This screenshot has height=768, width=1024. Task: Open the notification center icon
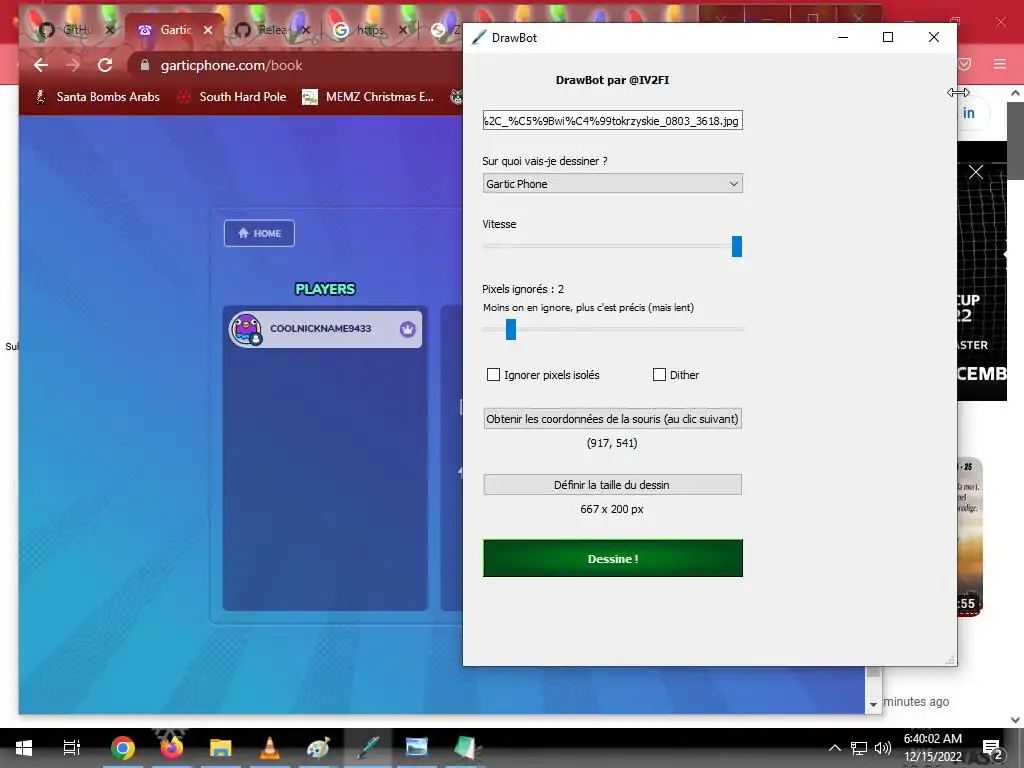coord(992,748)
